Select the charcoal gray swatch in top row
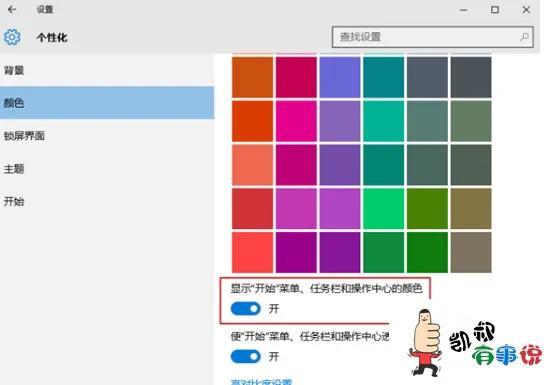Screen dimensions: 554x385 click(x=471, y=77)
